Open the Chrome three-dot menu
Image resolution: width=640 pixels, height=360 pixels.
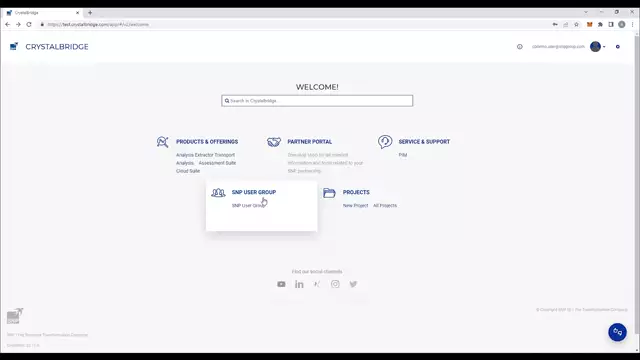pos(632,24)
